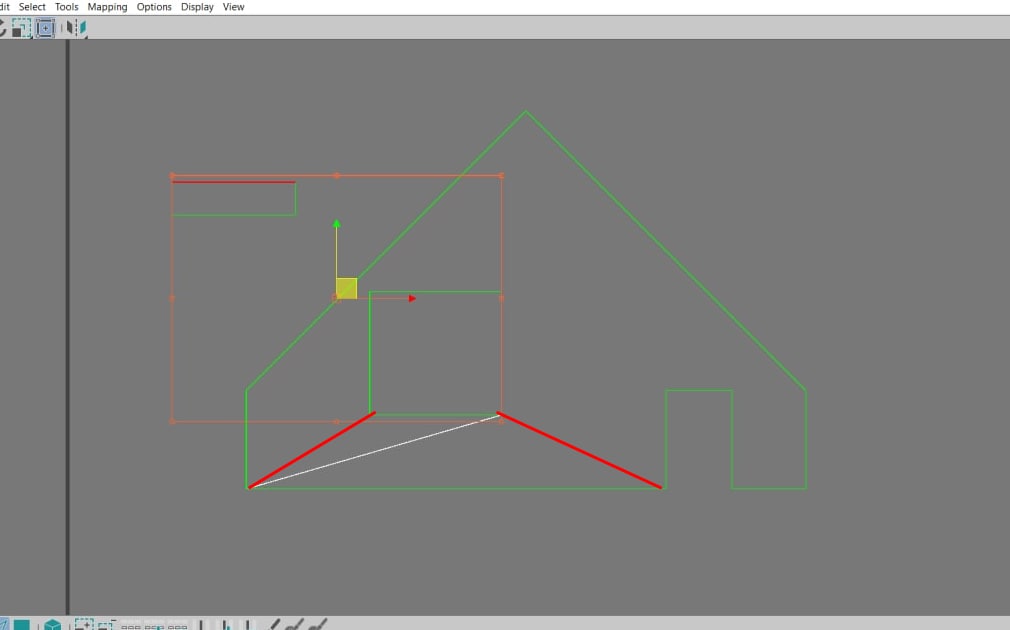Viewport: 1010px width, 630px height.
Task: Click the short red selected horizontal edge
Action: pyautogui.click(x=234, y=182)
